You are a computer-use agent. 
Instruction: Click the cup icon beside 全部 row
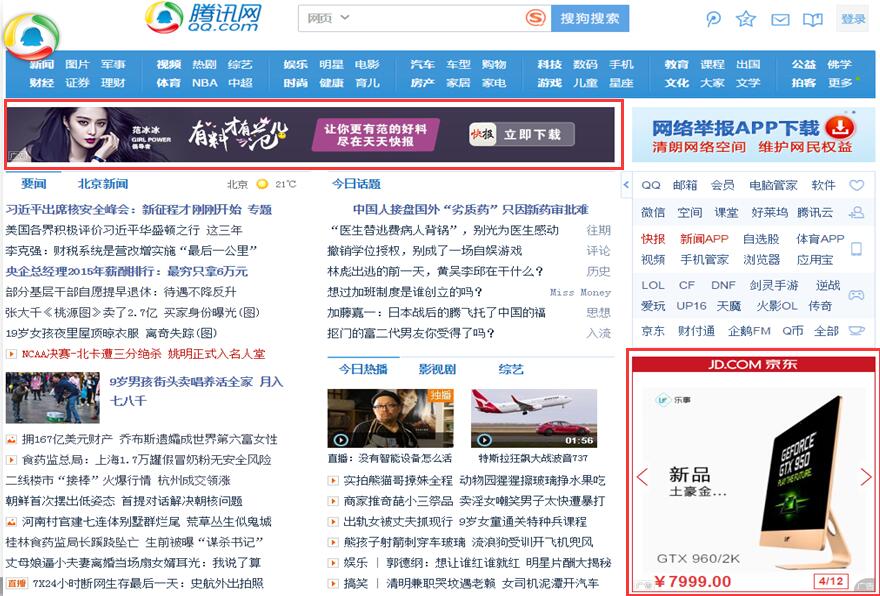tap(856, 331)
